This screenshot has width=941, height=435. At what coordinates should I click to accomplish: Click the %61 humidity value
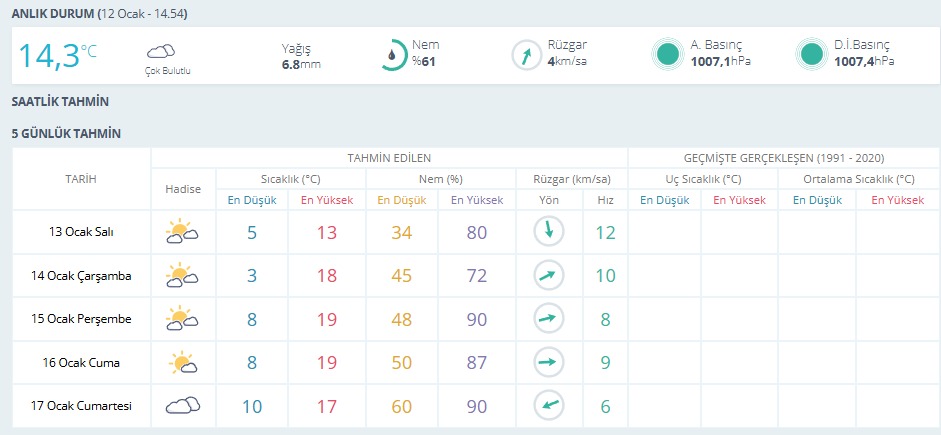pos(424,61)
